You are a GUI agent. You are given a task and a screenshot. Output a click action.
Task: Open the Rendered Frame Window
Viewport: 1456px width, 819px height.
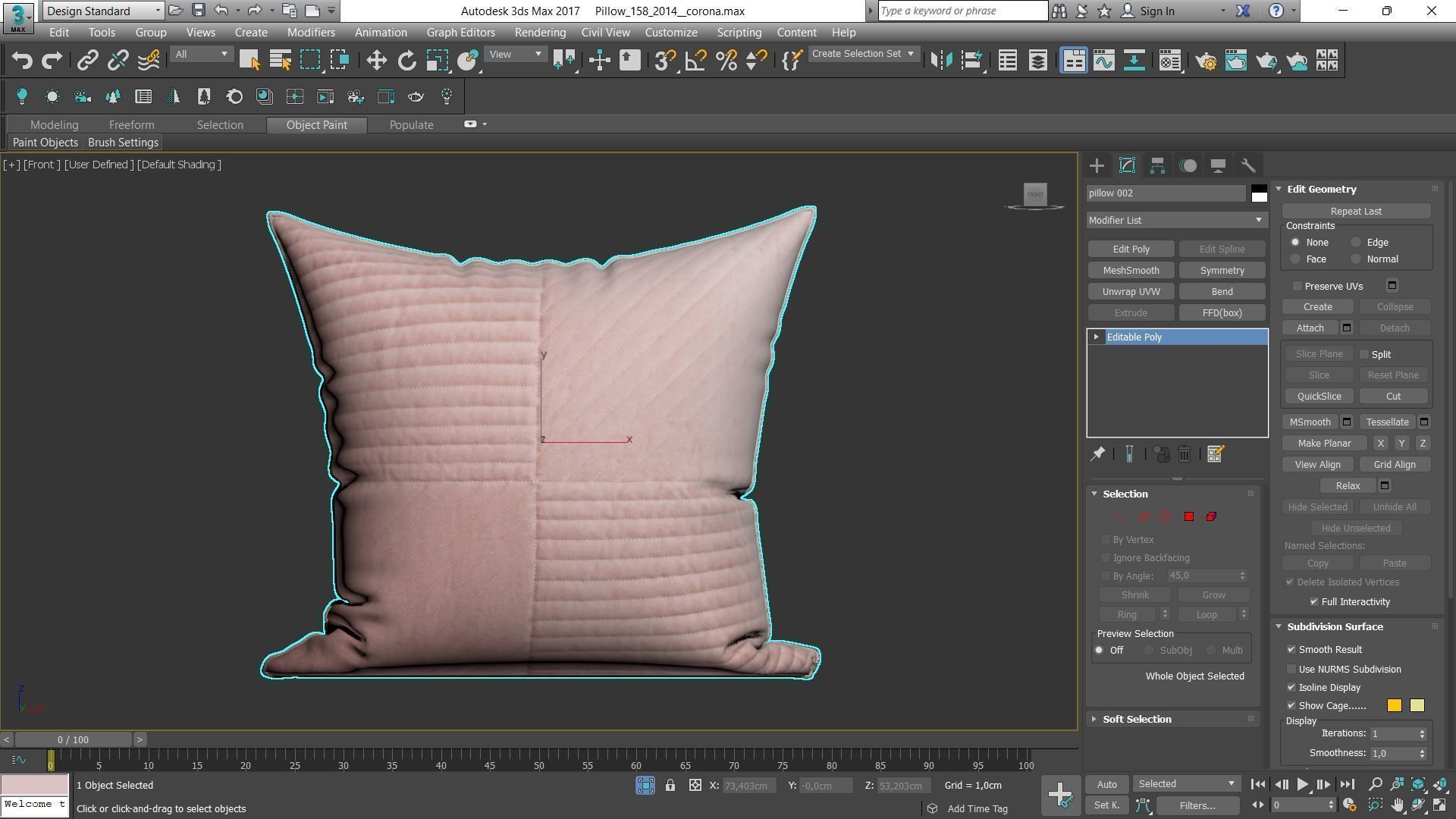point(1235,61)
